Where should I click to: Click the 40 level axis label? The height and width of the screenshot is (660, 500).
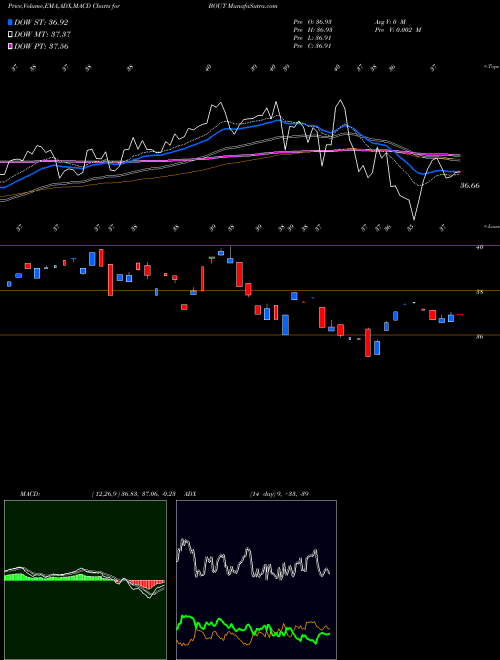click(x=479, y=247)
